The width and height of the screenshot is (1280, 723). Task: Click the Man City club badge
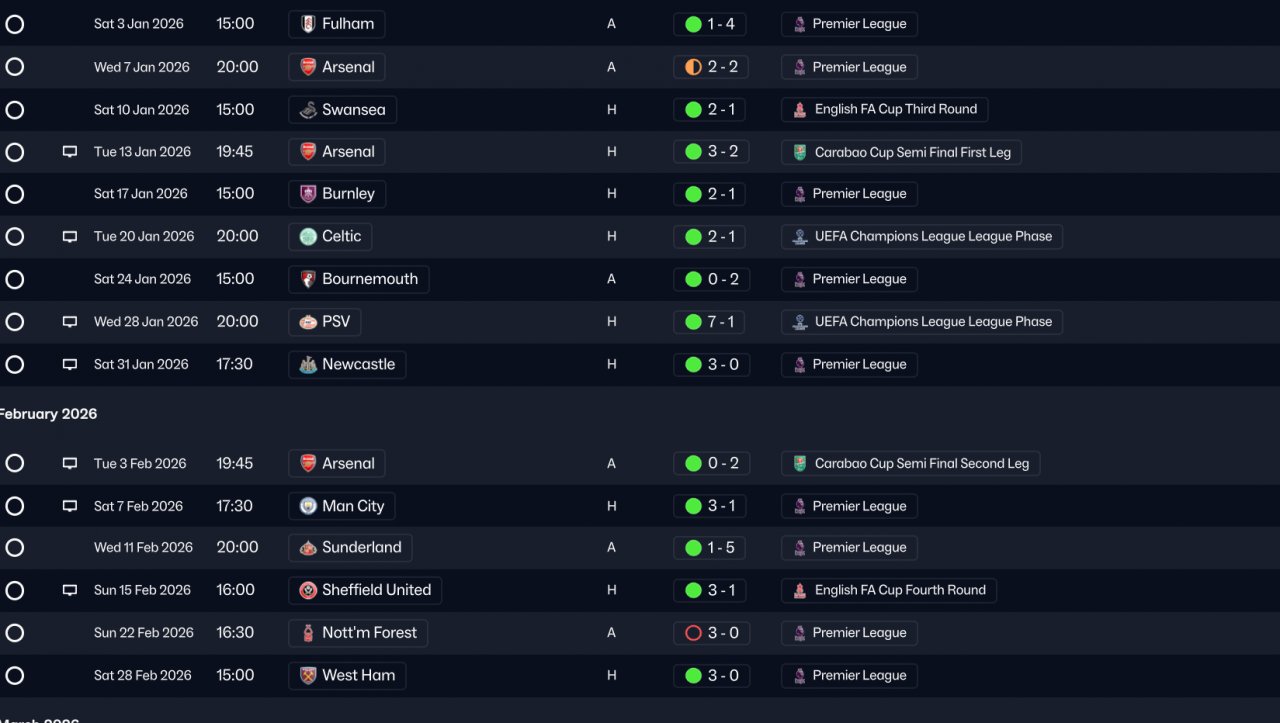point(308,506)
